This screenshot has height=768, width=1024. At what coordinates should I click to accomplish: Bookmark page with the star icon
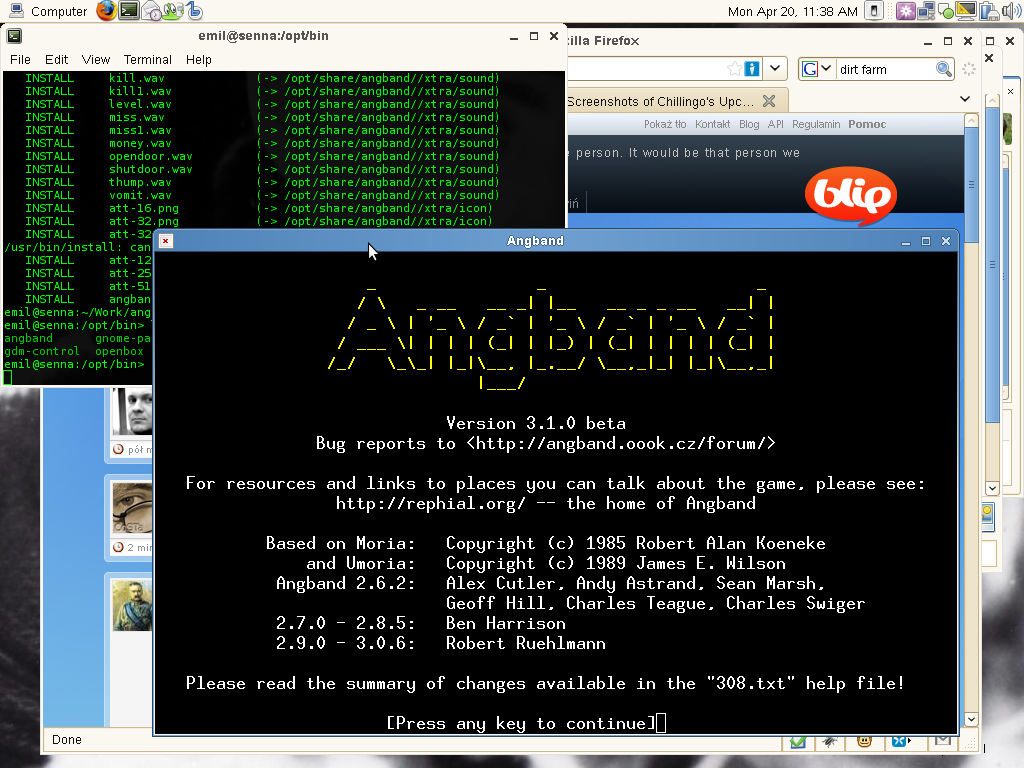(735, 69)
